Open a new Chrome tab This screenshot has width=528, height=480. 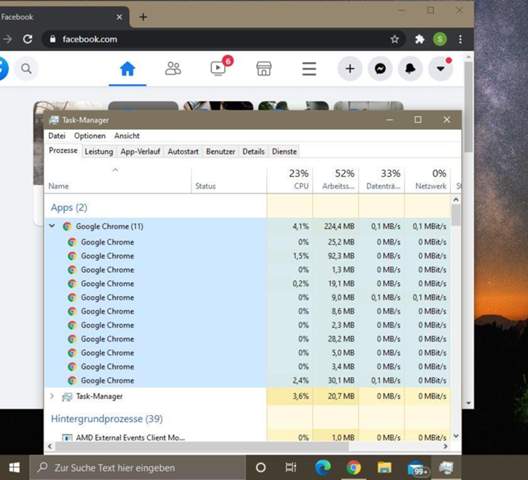(143, 17)
